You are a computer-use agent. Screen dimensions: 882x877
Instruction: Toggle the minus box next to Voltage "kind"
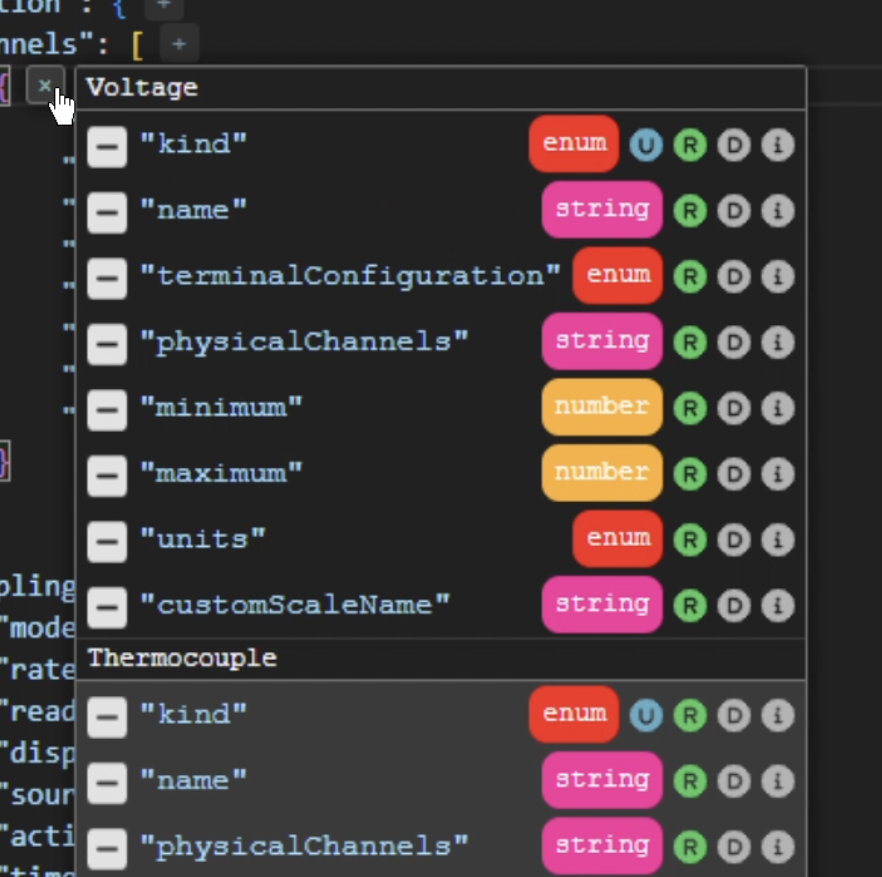pyautogui.click(x=107, y=147)
